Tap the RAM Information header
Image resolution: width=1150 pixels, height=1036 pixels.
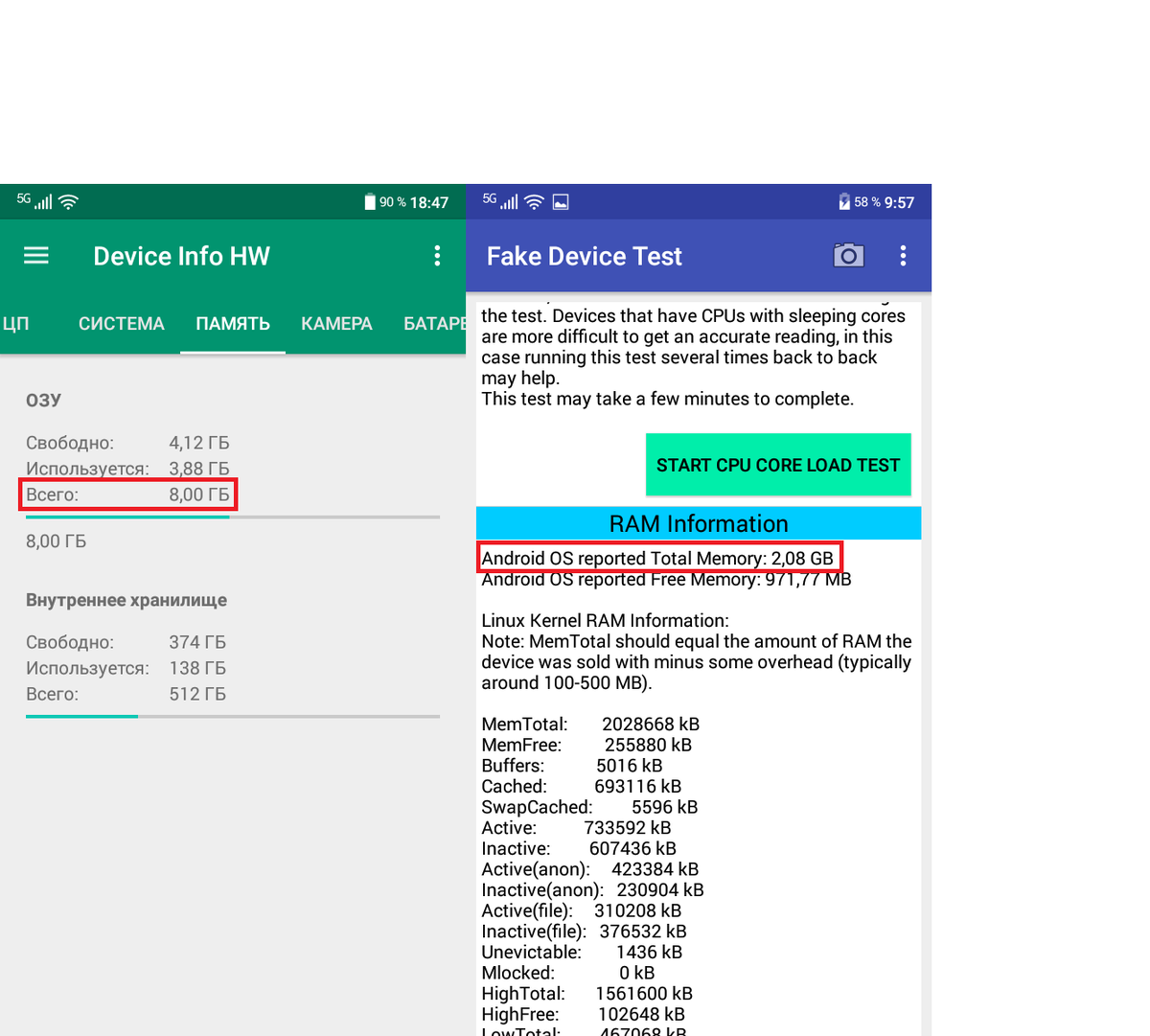click(699, 523)
